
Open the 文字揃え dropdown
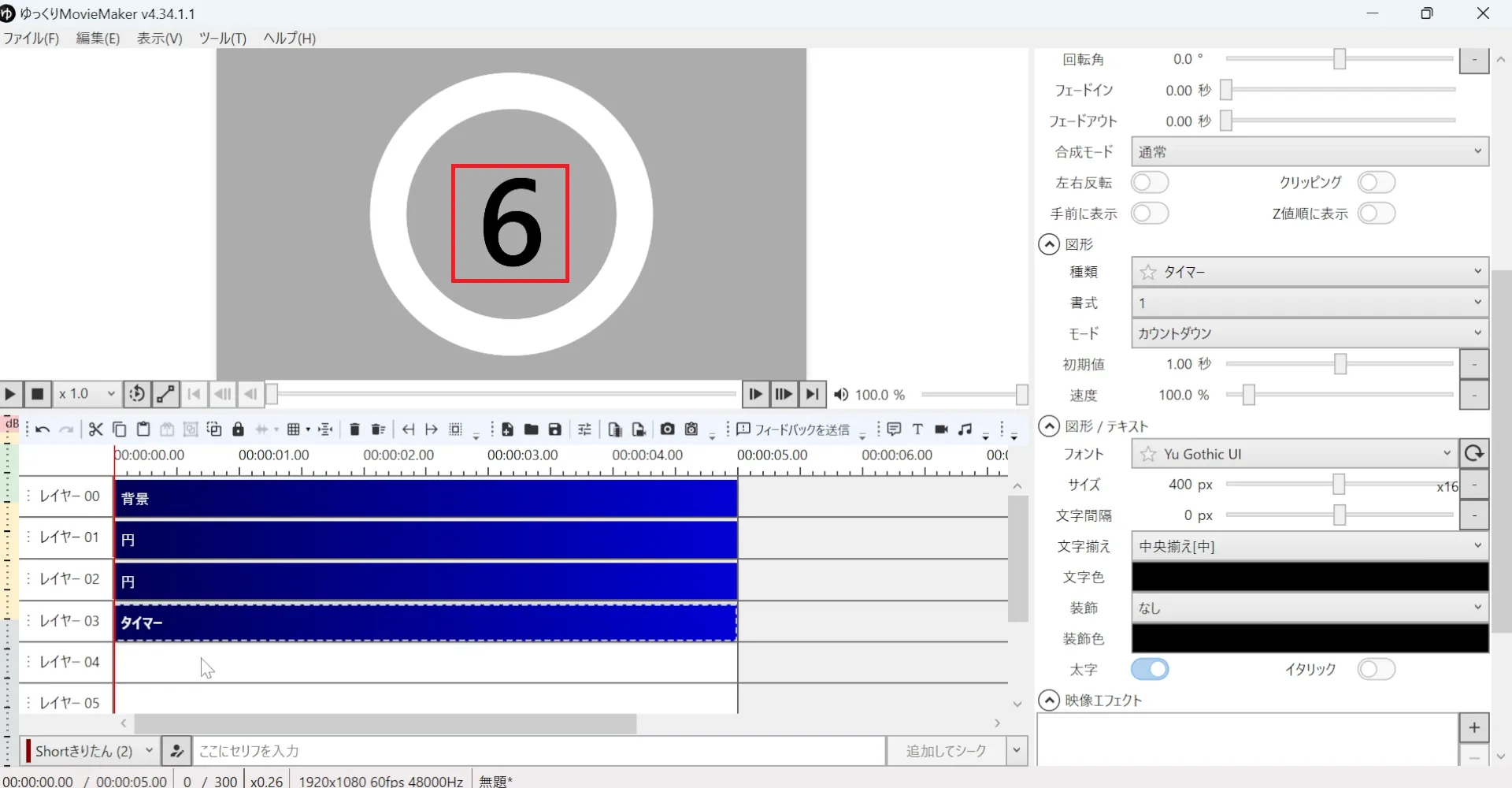[x=1310, y=546]
